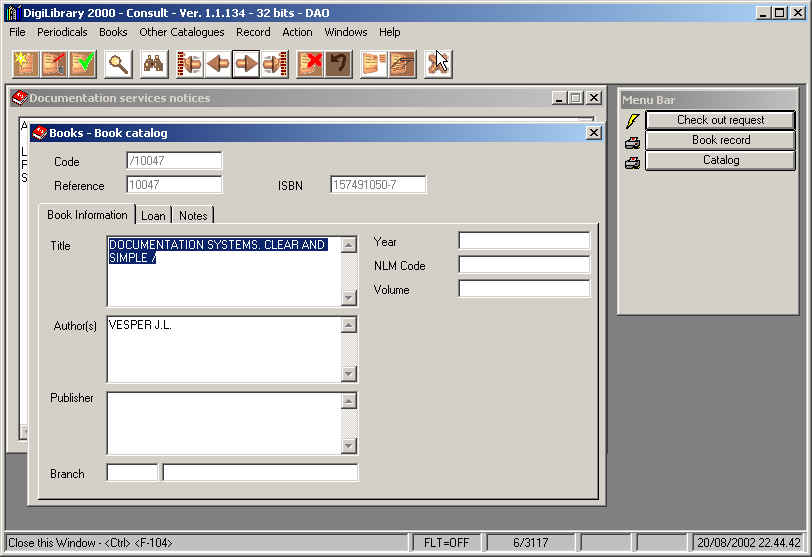Click the lightning bolt icon beside Check out request
812x557 pixels.
click(632, 121)
